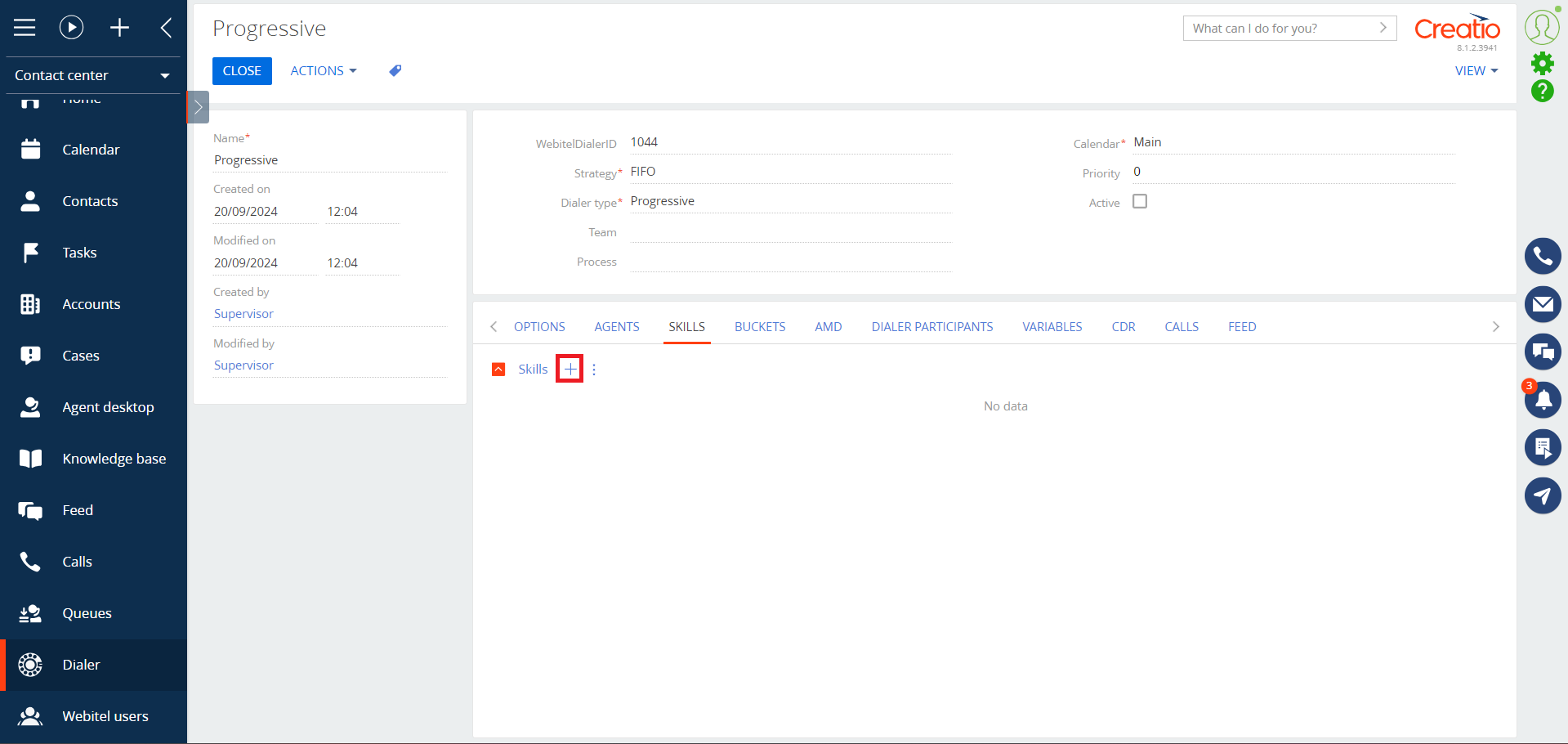Open the Webitel users icon

point(30,716)
